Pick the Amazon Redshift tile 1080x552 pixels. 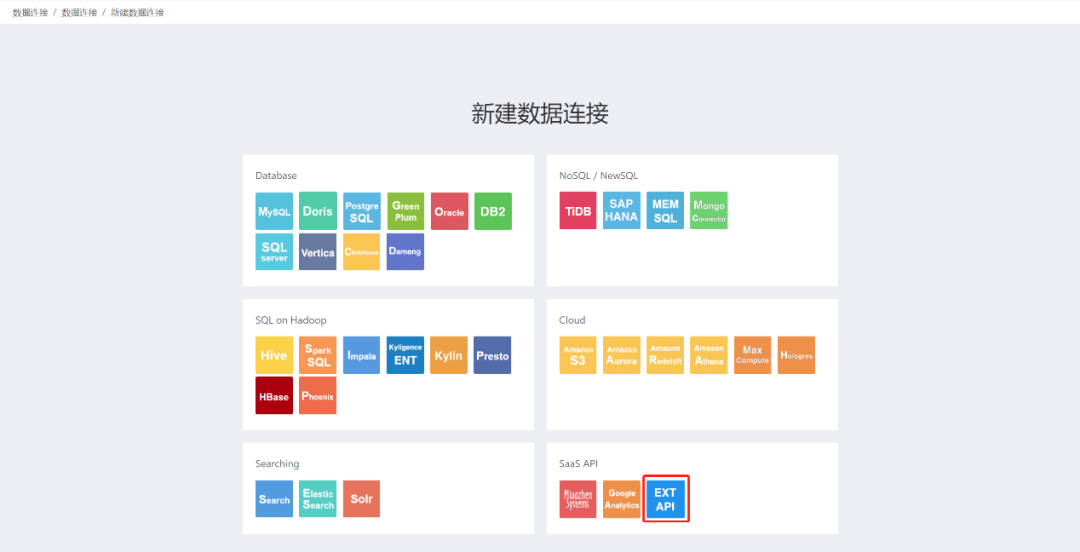[x=665, y=355]
